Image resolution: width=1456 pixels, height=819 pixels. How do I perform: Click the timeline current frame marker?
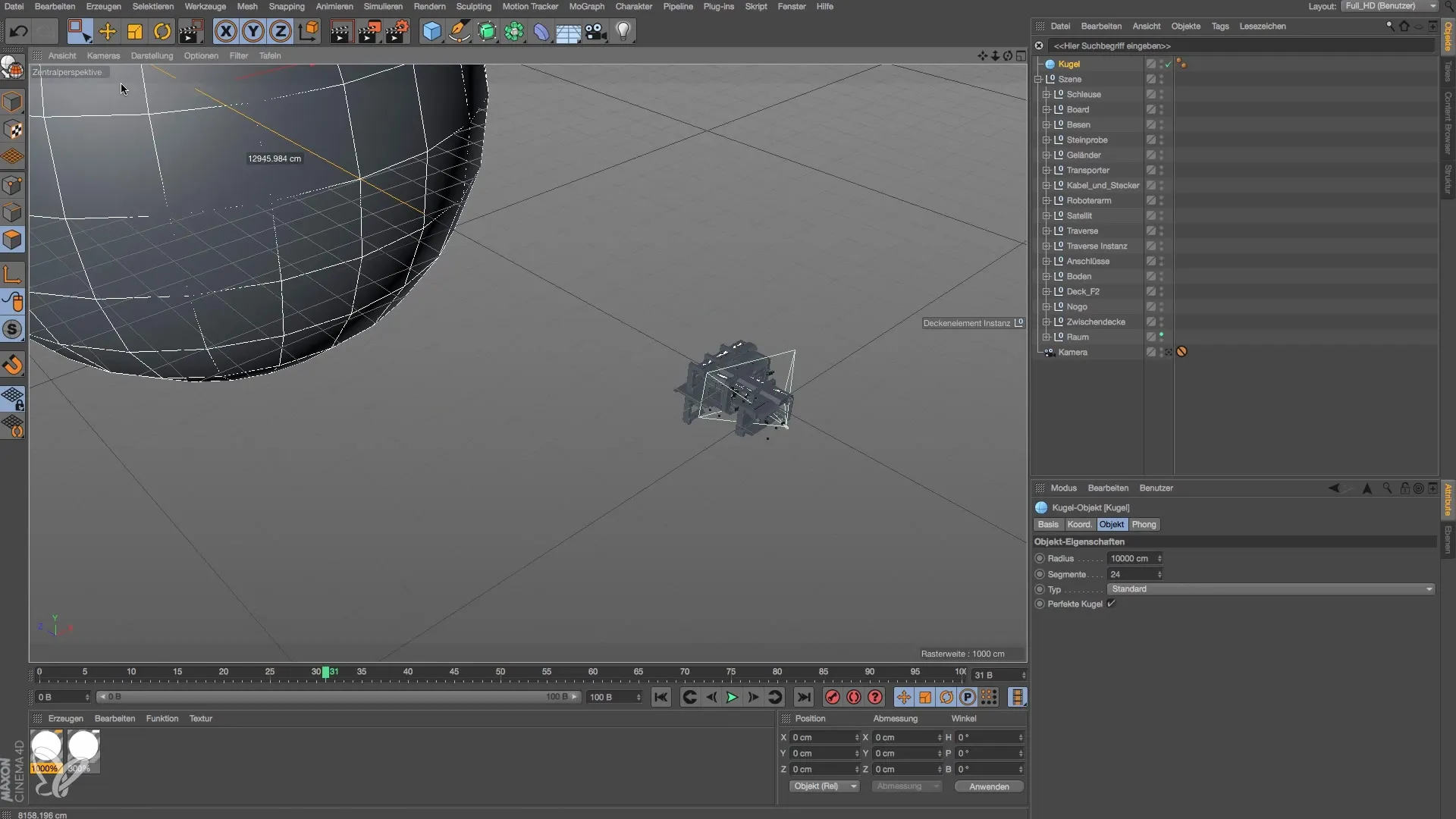tap(325, 672)
